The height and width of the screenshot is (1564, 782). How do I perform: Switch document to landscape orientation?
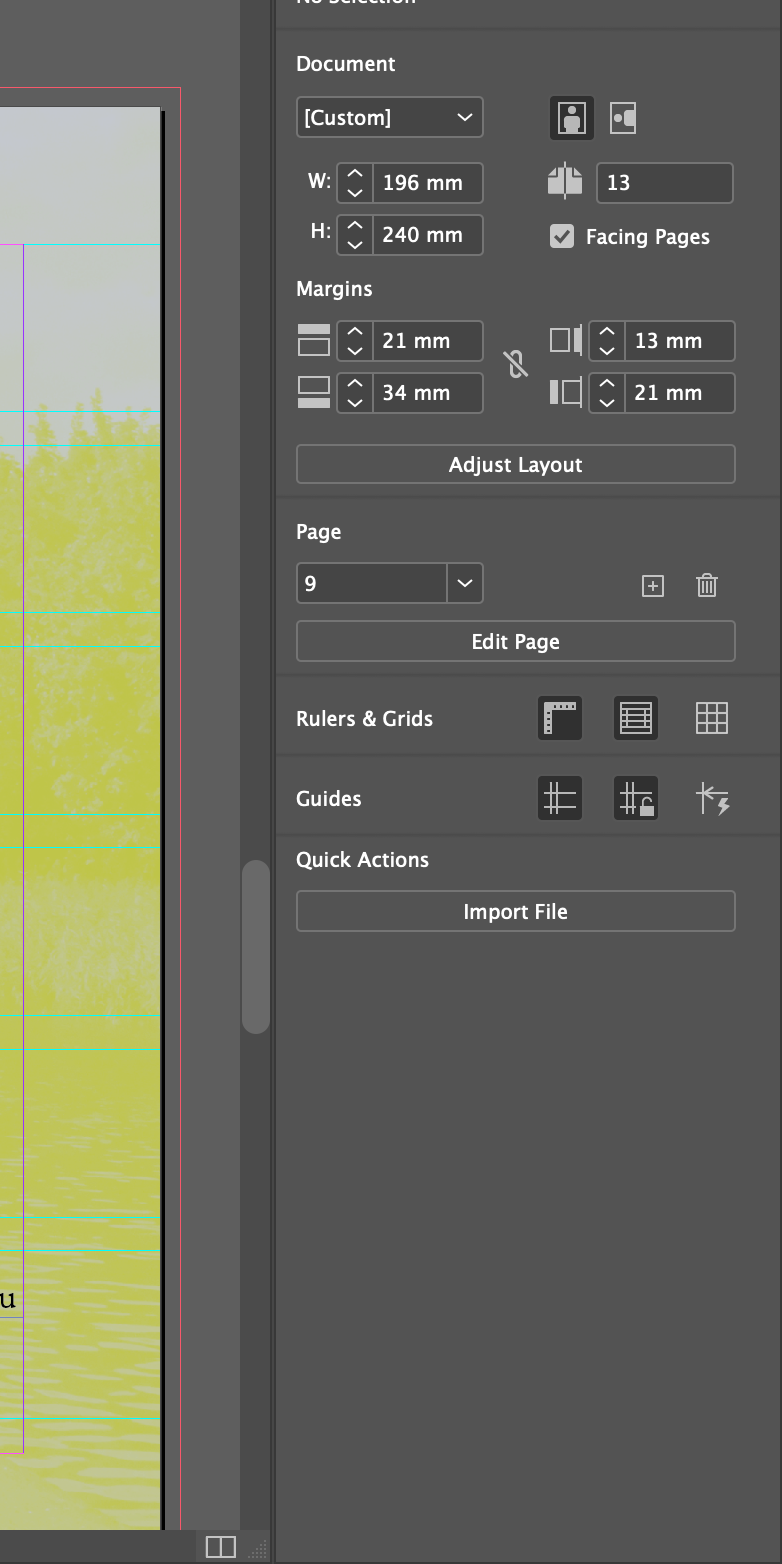pyautogui.click(x=623, y=118)
